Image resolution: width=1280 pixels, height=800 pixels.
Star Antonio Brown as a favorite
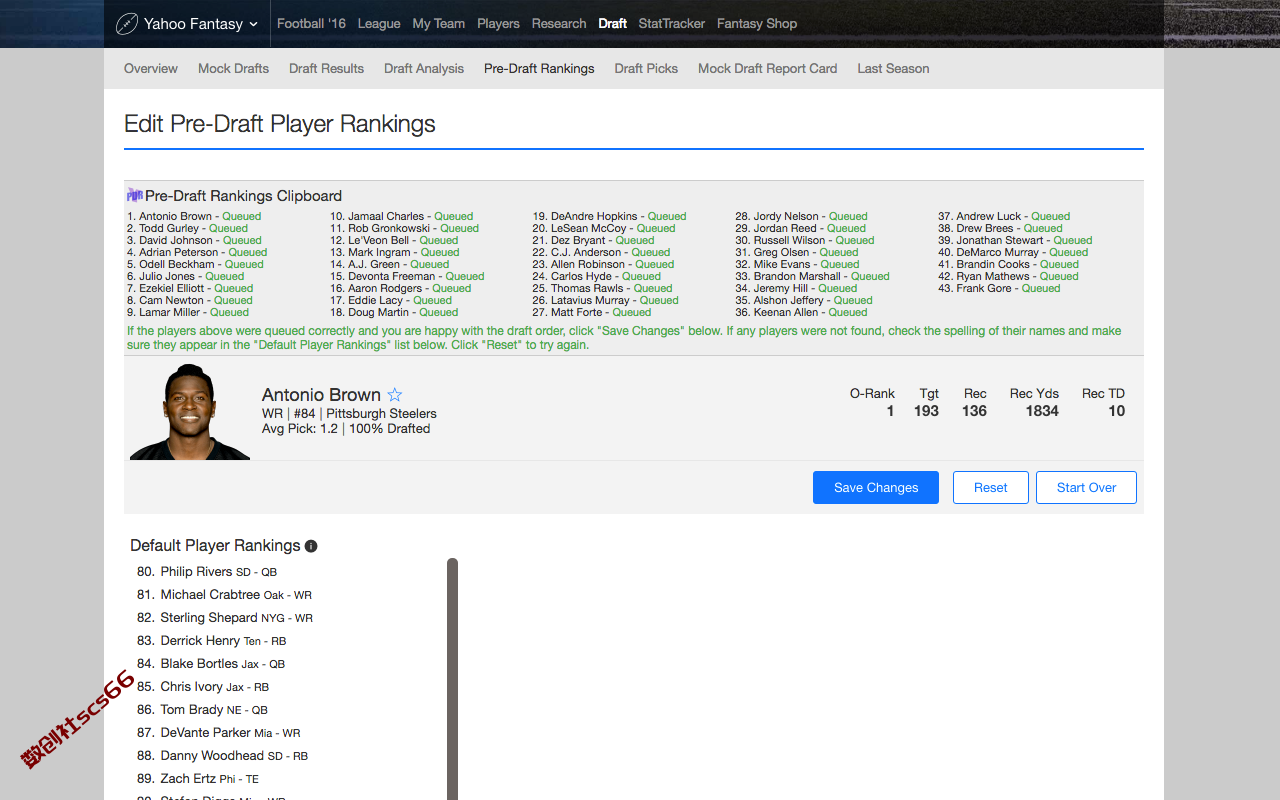395,395
